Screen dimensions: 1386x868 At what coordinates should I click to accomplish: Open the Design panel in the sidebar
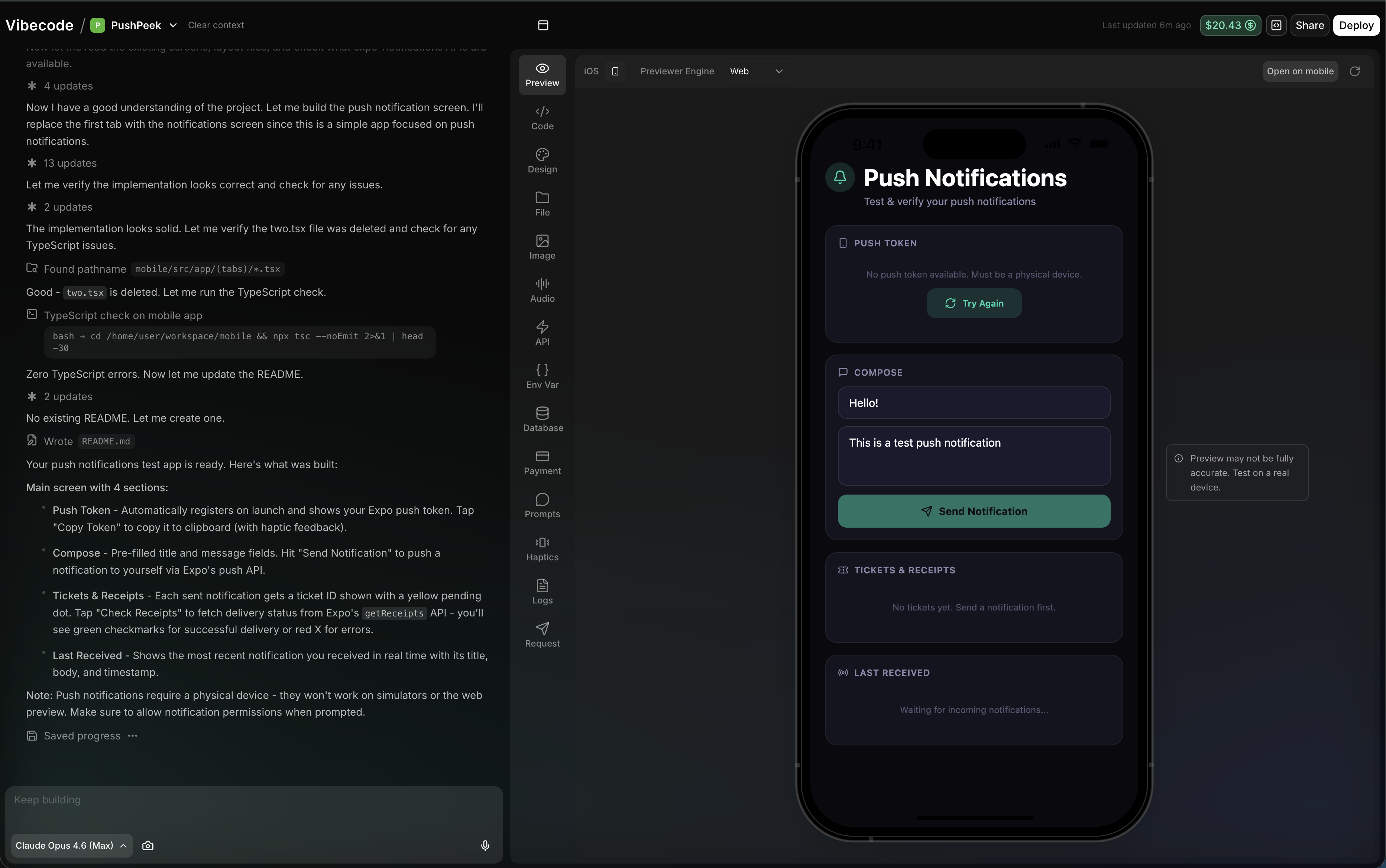[542, 161]
